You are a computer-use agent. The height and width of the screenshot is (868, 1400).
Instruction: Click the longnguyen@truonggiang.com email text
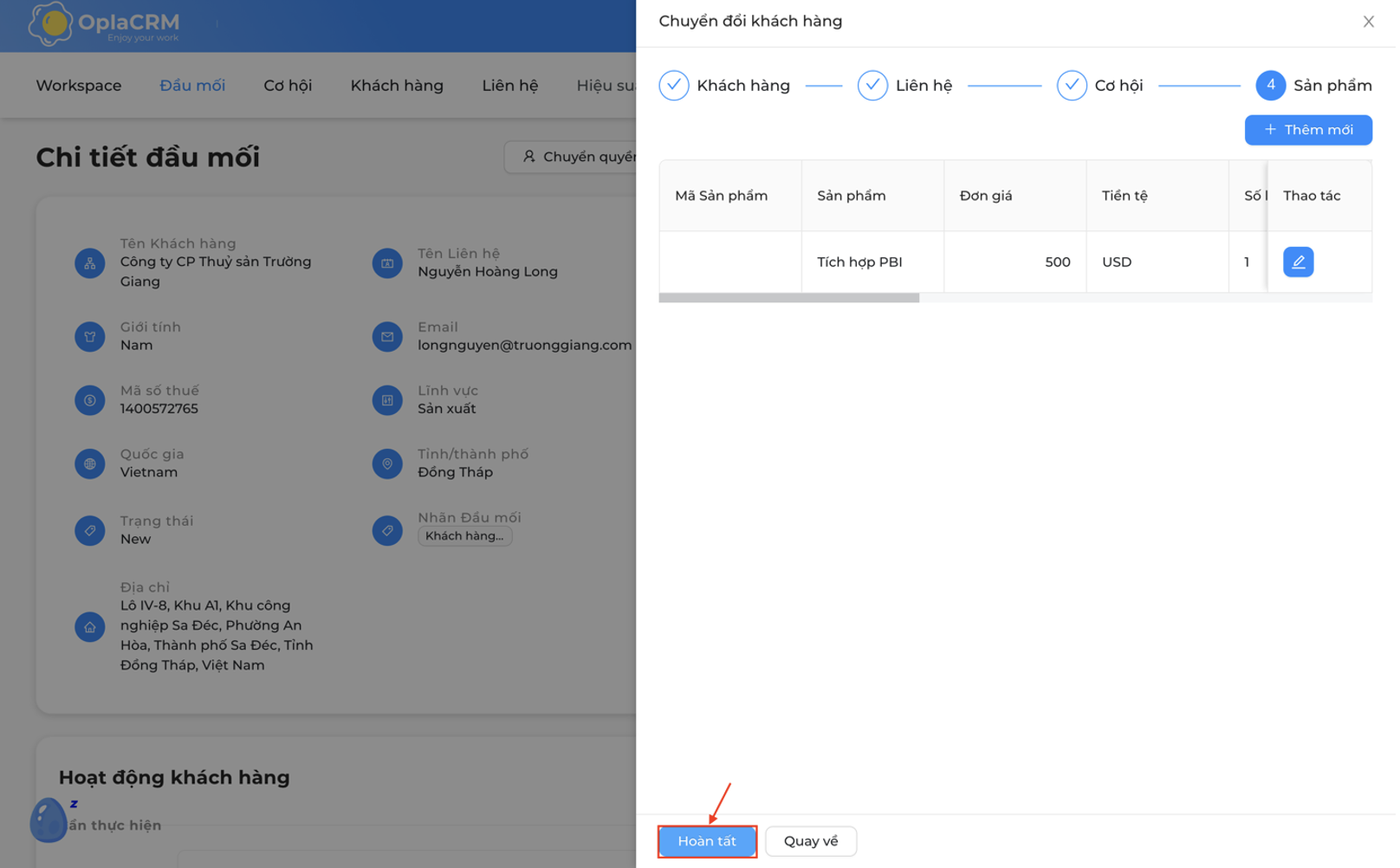pos(526,346)
